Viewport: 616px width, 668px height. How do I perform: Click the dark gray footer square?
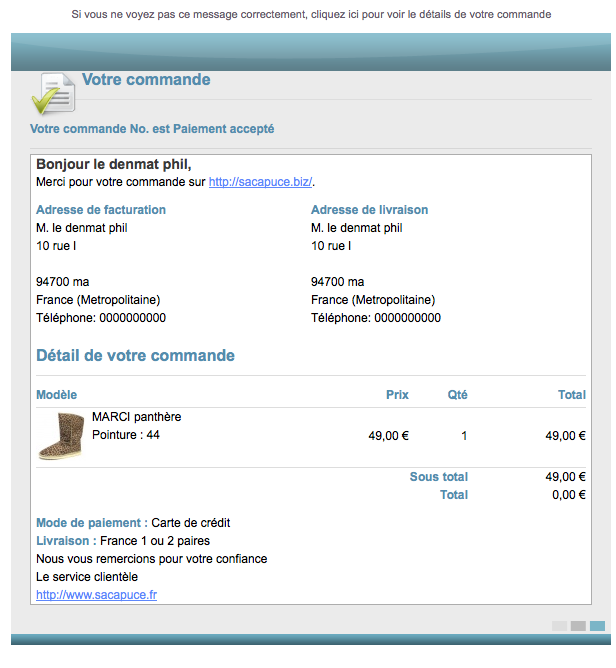point(578,626)
